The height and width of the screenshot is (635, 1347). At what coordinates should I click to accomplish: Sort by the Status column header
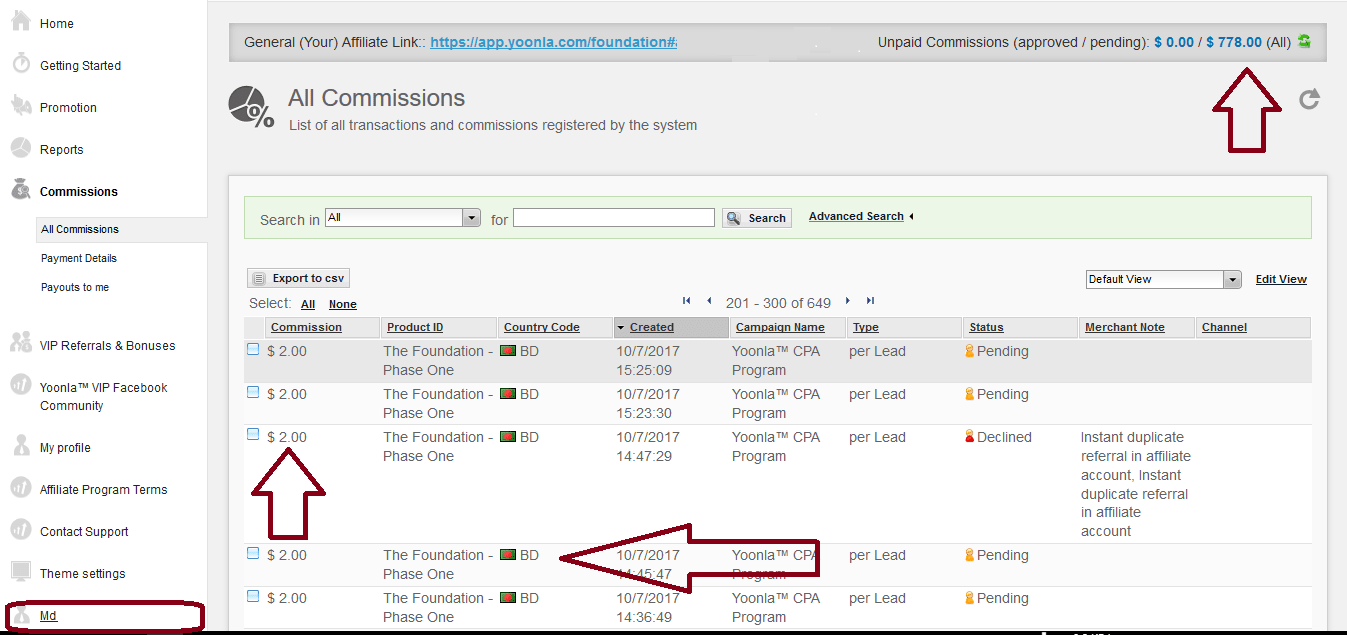986,327
